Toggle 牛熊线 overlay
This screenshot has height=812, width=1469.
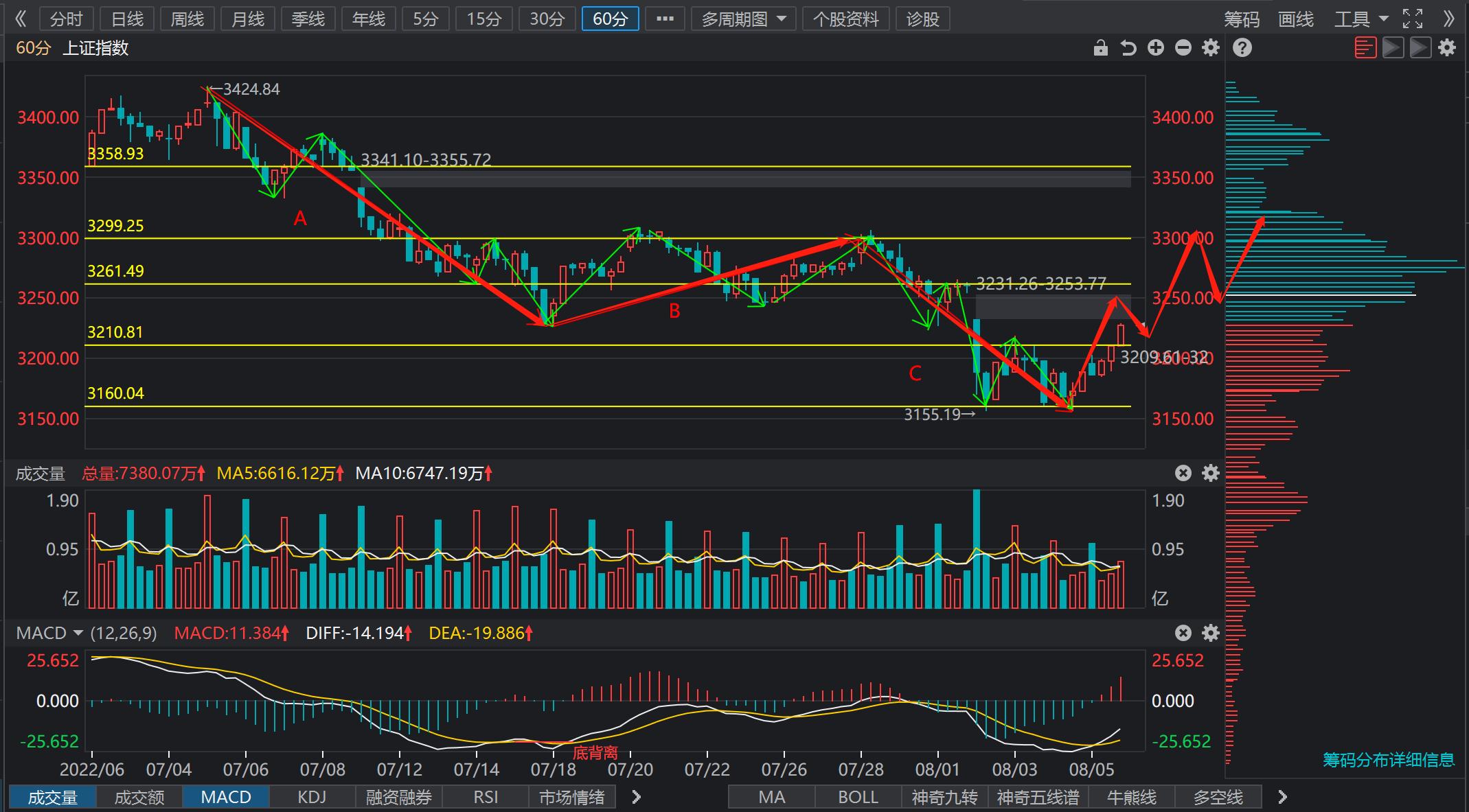(1132, 797)
